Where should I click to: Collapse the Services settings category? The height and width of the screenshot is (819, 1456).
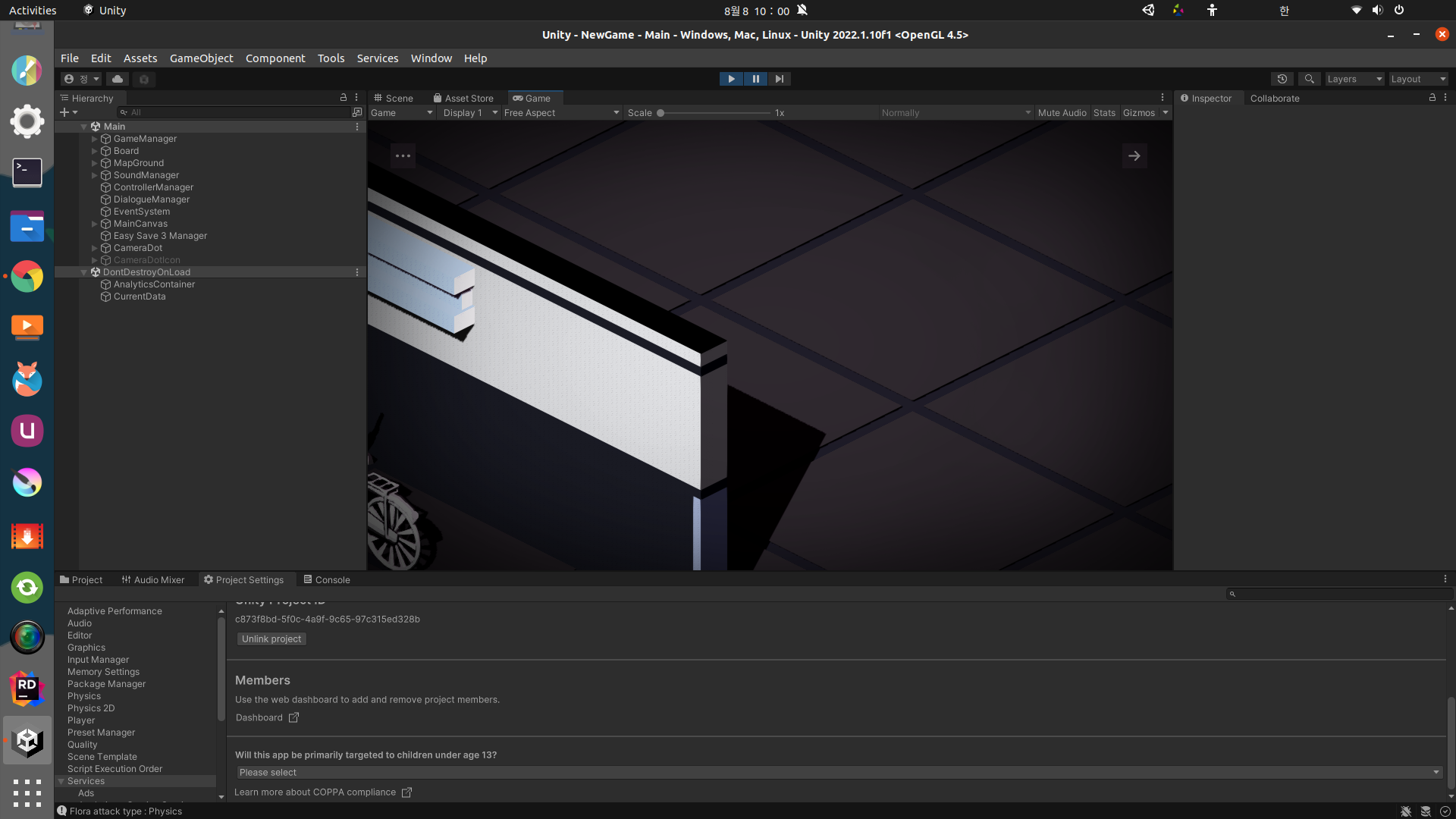[x=61, y=781]
